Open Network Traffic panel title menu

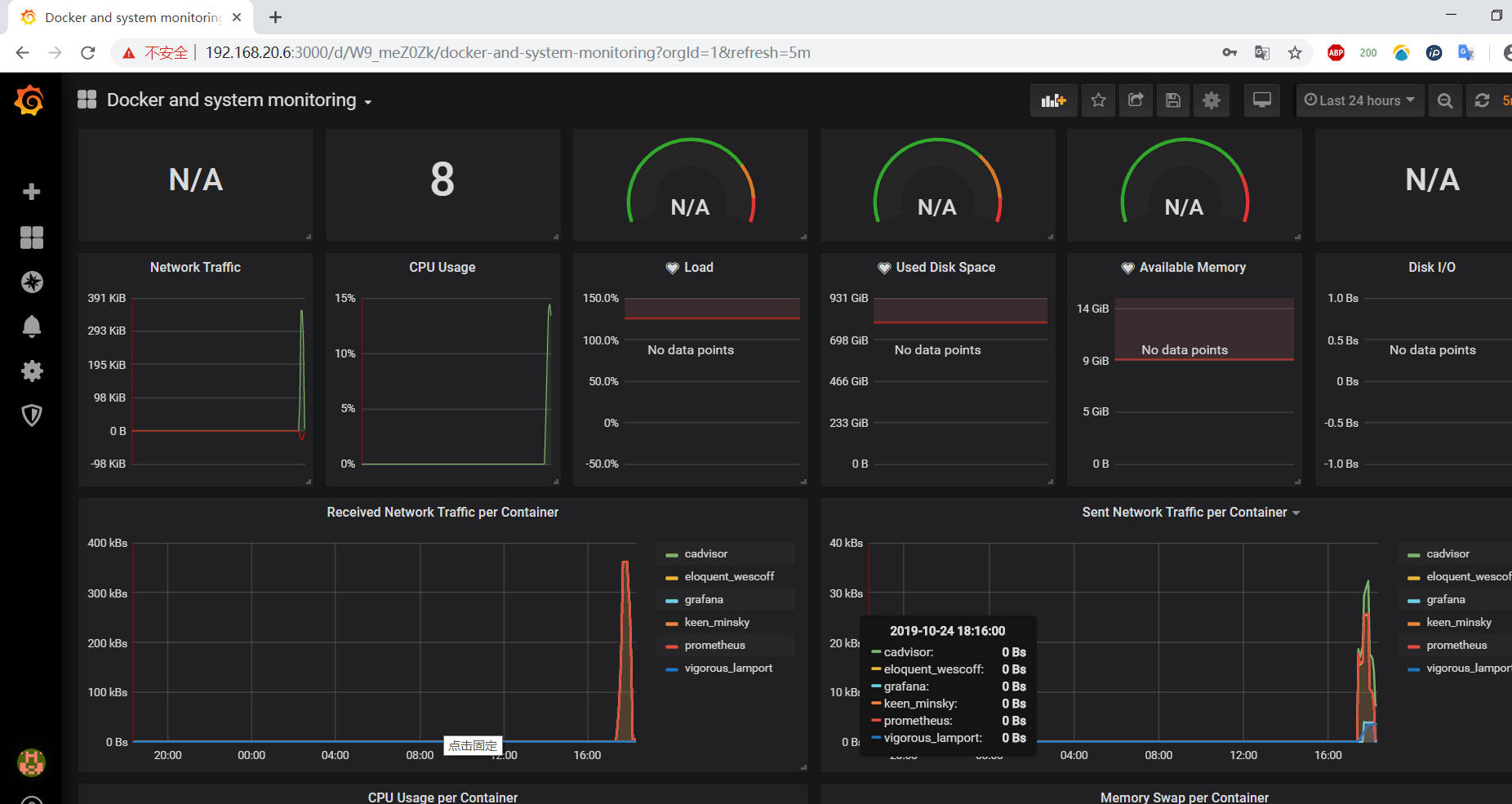tap(195, 268)
